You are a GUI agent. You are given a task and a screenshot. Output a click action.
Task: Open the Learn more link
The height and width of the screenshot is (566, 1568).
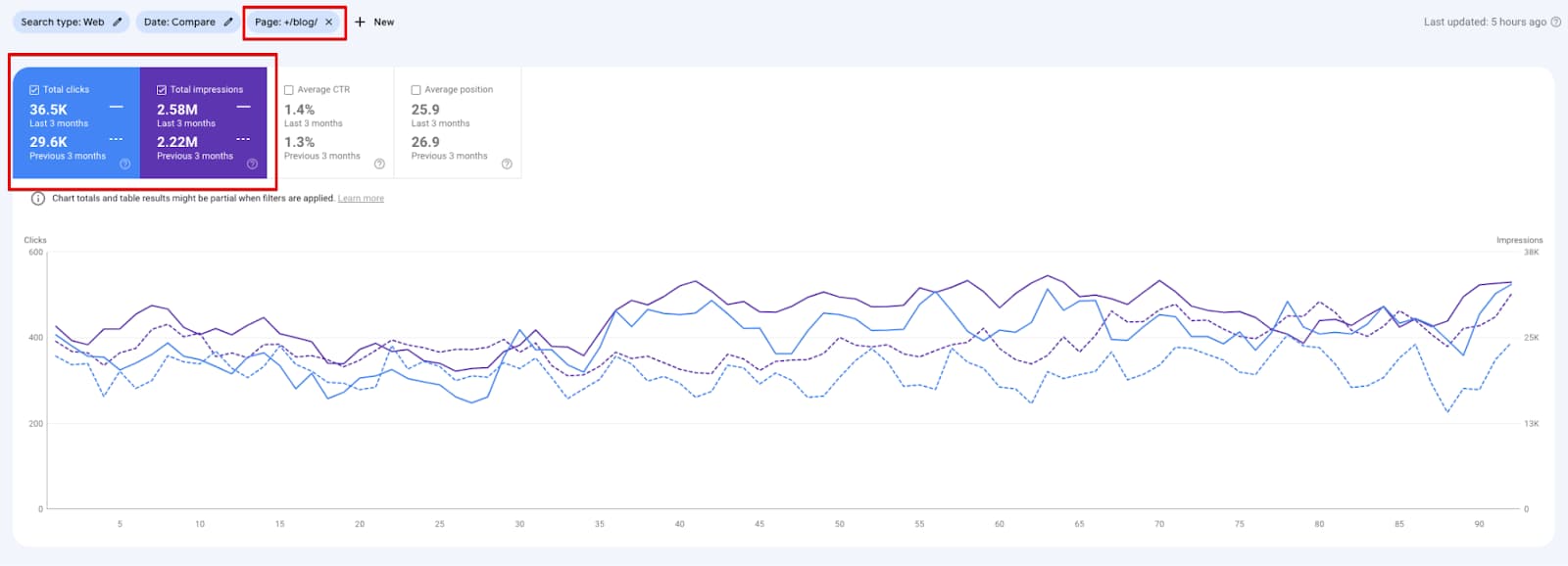coord(361,198)
